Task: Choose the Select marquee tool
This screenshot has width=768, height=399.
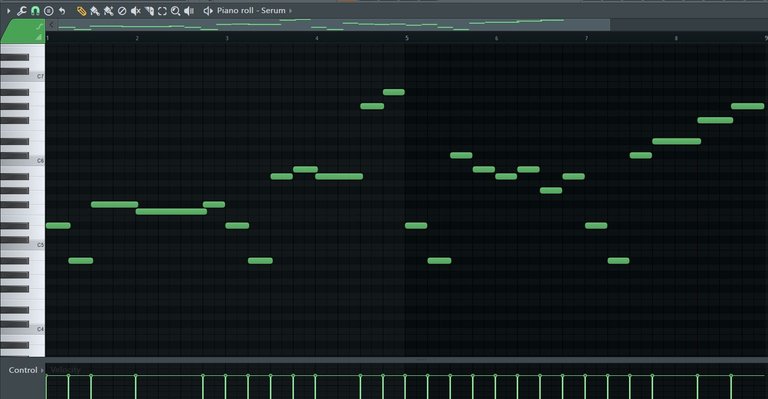Action: (x=162, y=10)
